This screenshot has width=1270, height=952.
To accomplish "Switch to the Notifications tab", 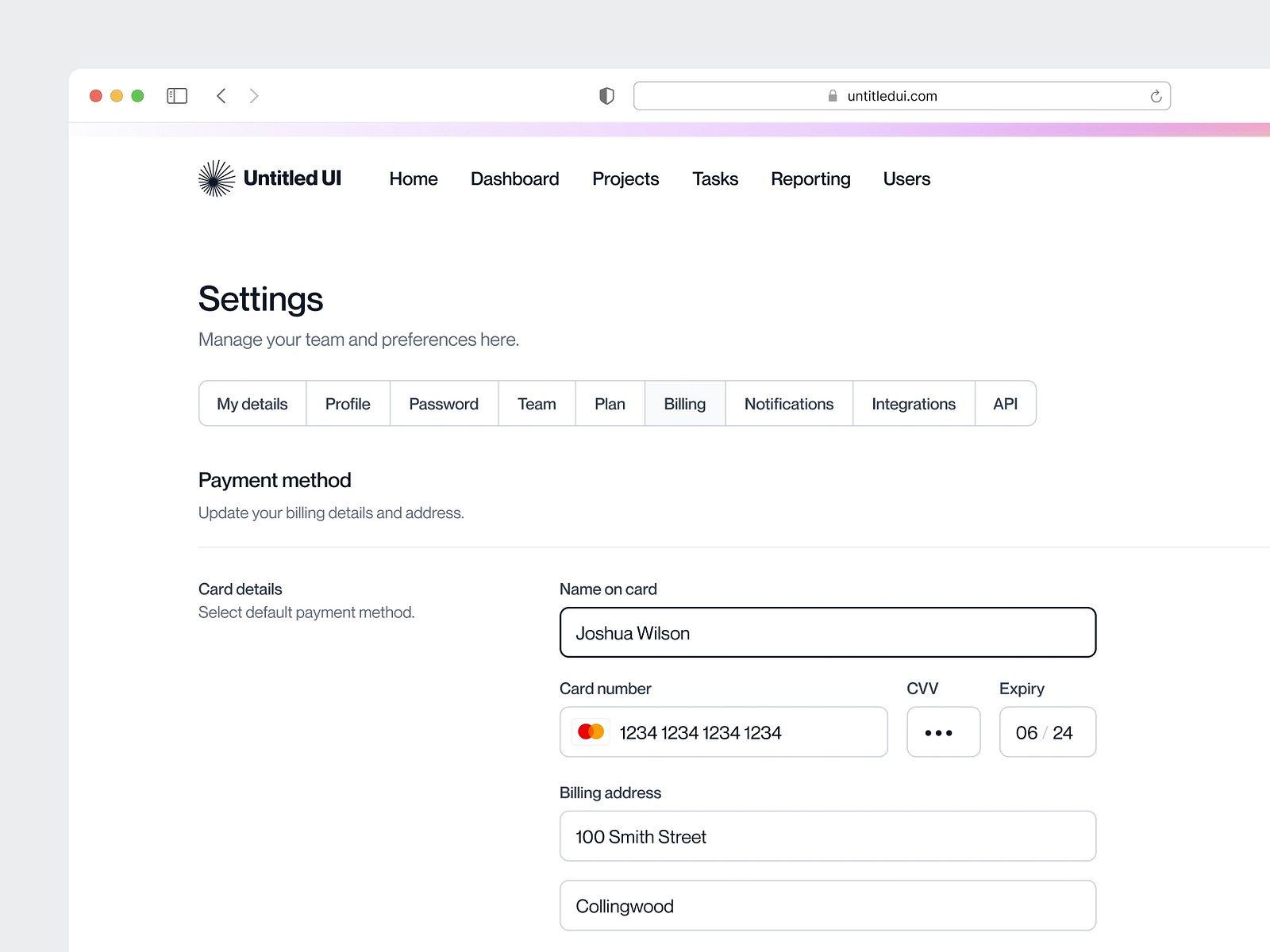I will [x=788, y=404].
